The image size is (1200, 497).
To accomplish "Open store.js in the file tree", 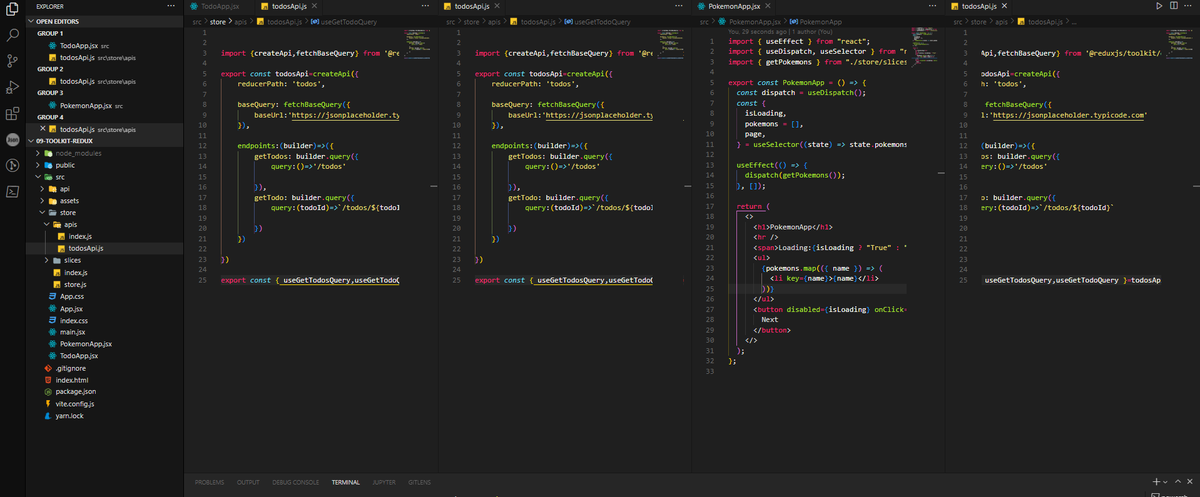I will [106, 284].
